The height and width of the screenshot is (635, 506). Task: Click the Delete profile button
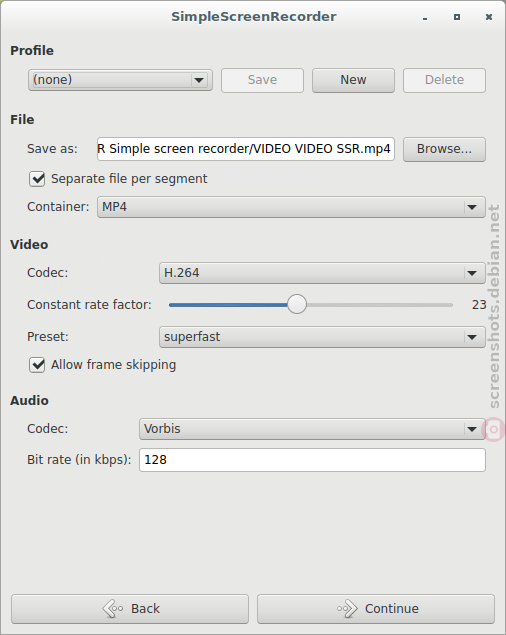[444, 80]
